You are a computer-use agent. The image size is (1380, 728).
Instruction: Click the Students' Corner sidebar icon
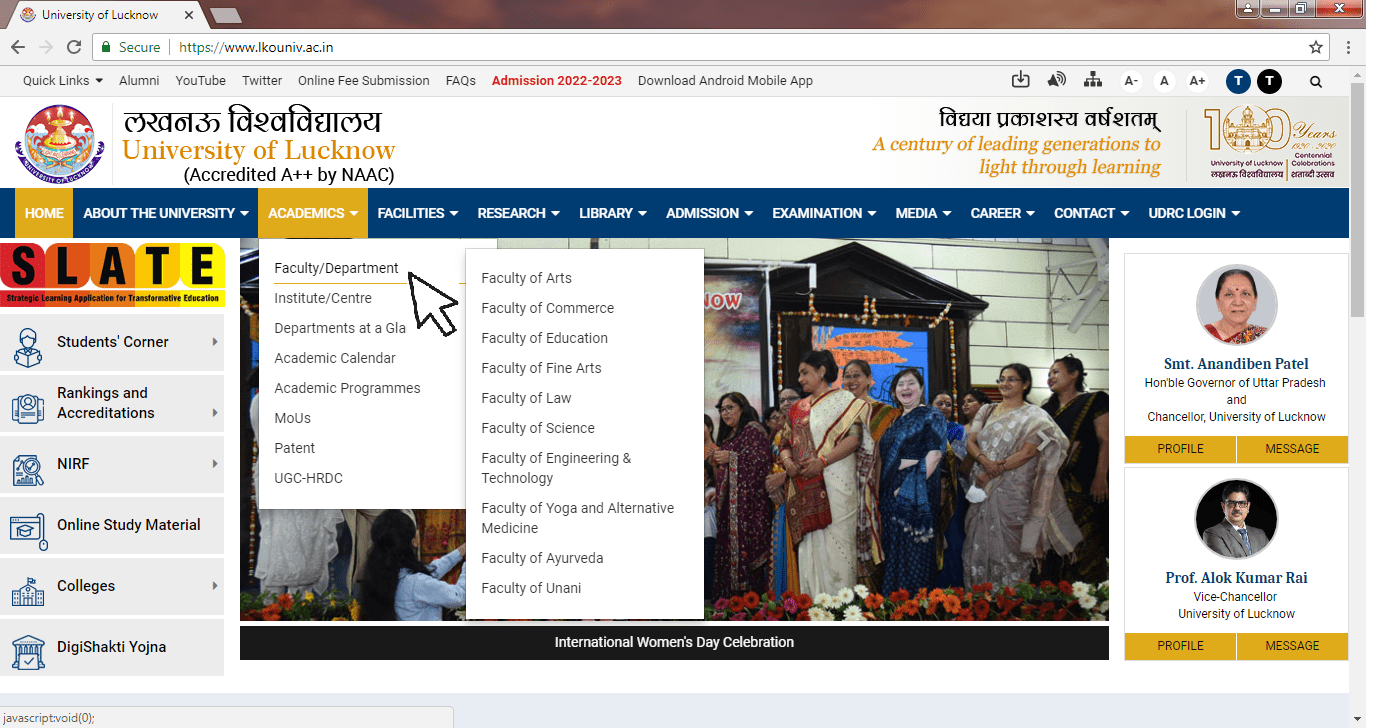point(29,343)
